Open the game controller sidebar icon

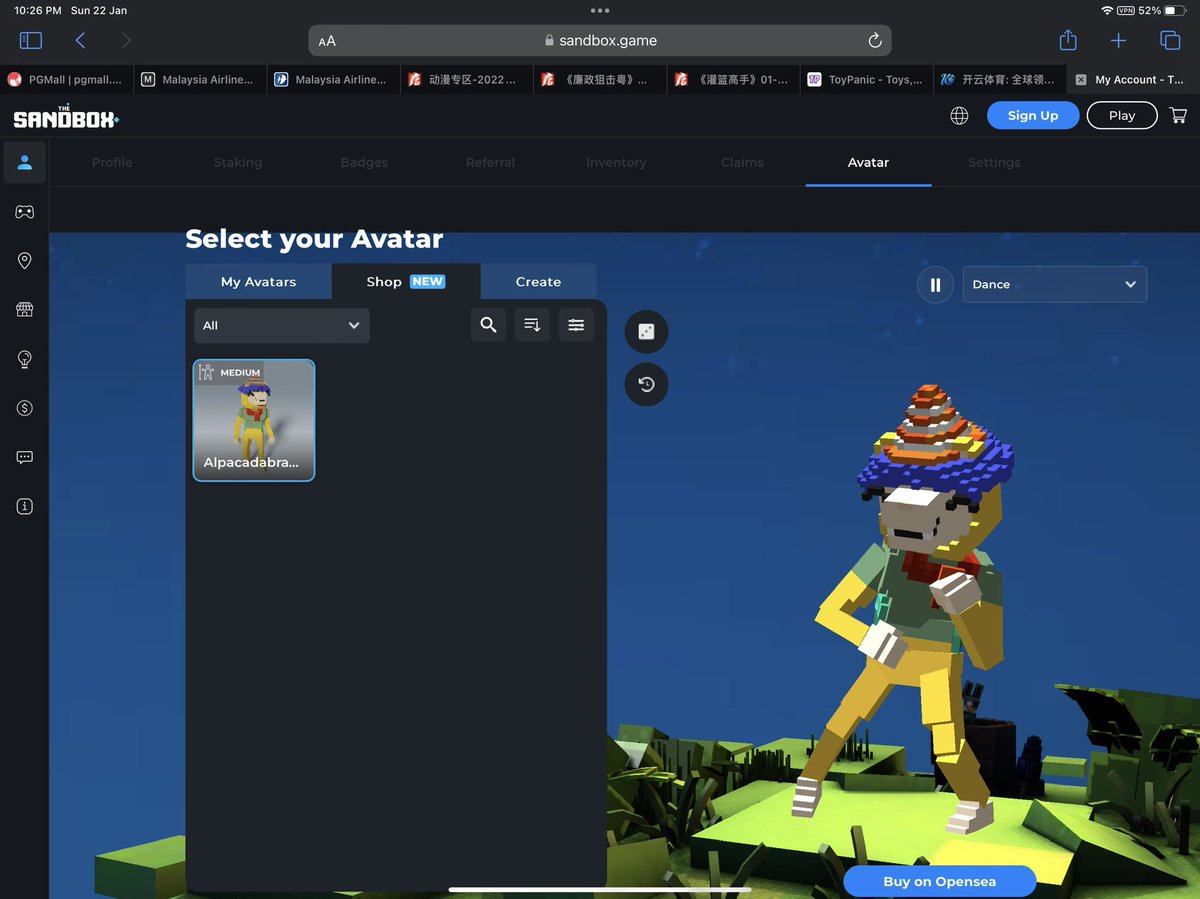(x=24, y=211)
